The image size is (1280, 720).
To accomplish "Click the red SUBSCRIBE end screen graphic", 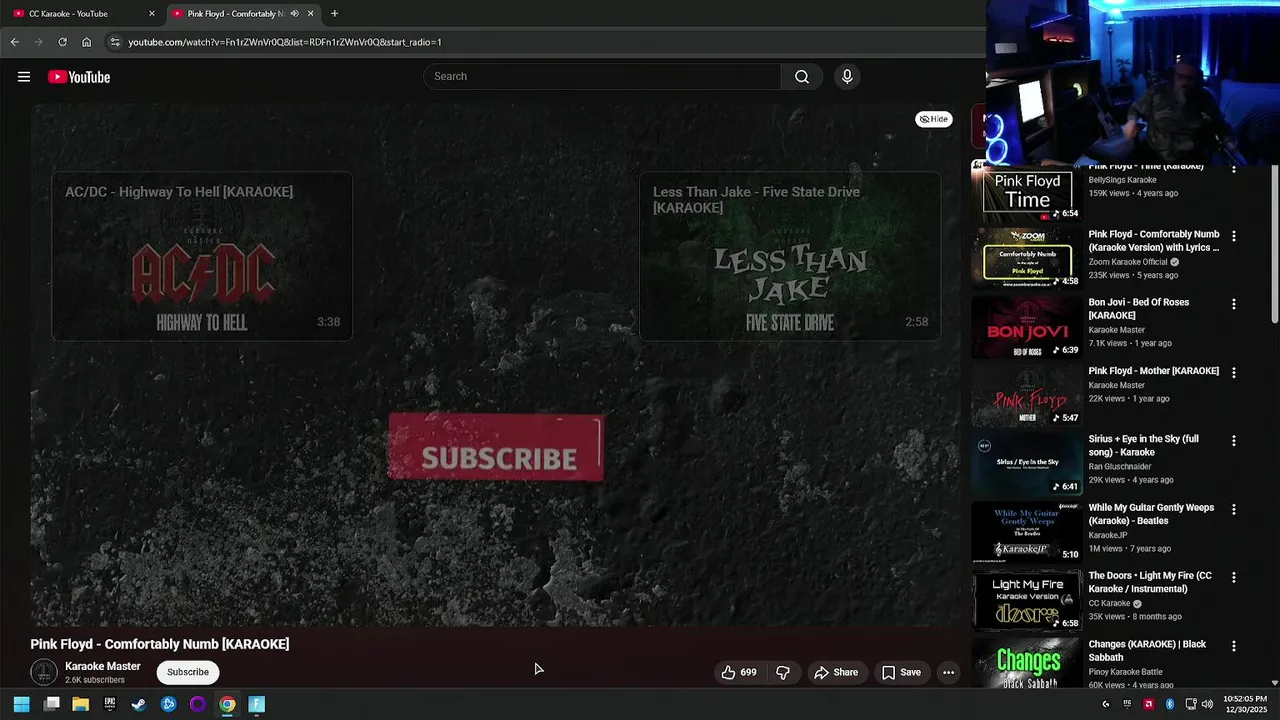I will click(x=496, y=447).
